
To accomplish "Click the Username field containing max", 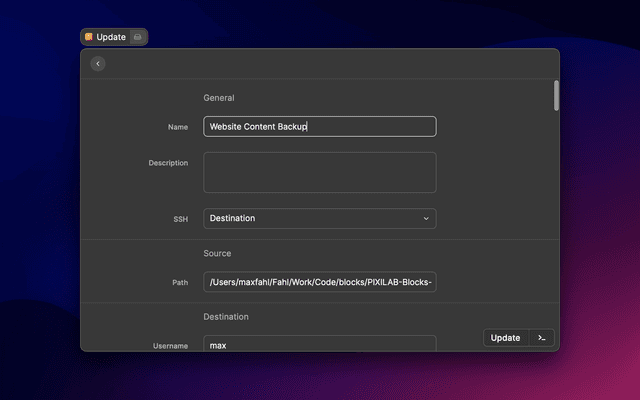I will pos(320,344).
